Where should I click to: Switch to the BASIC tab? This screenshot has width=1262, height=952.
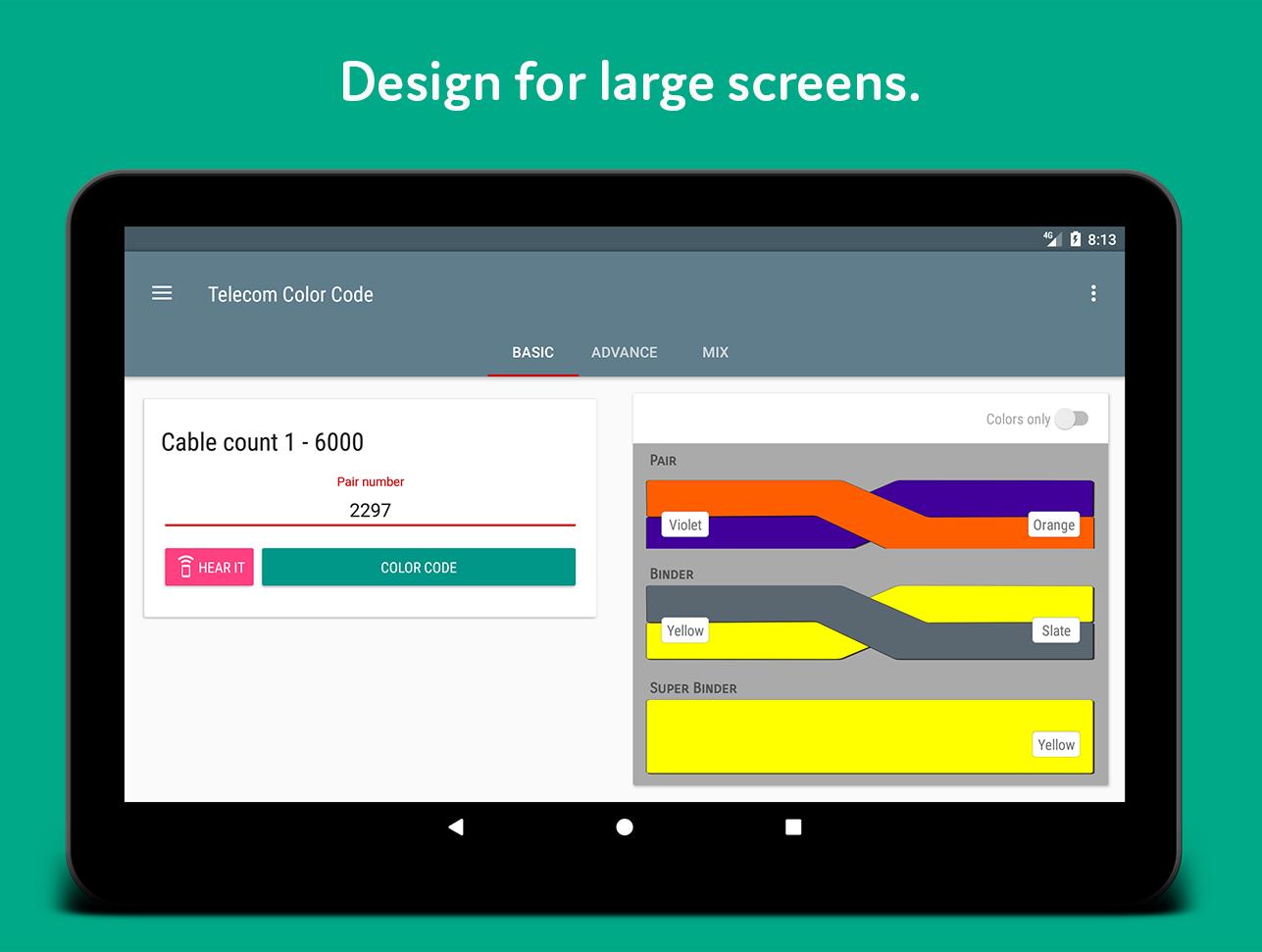point(532,352)
